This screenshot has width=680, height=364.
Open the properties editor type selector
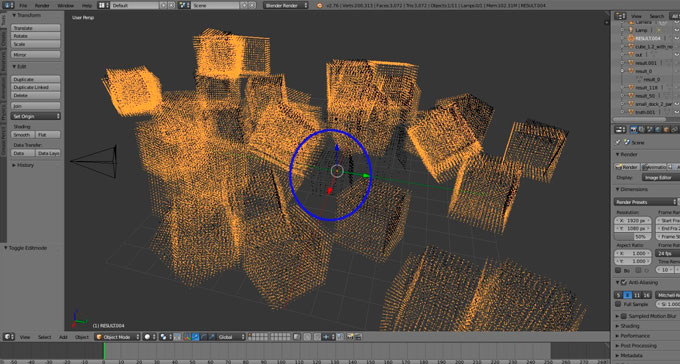[x=621, y=130]
